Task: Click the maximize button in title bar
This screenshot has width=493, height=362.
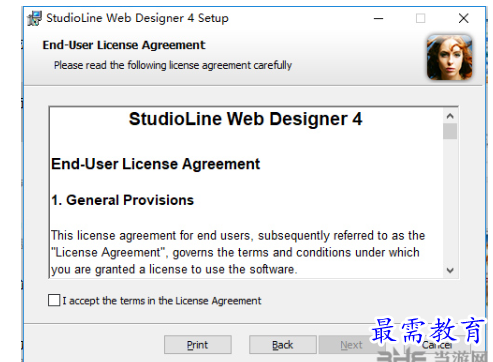Action: click(421, 18)
